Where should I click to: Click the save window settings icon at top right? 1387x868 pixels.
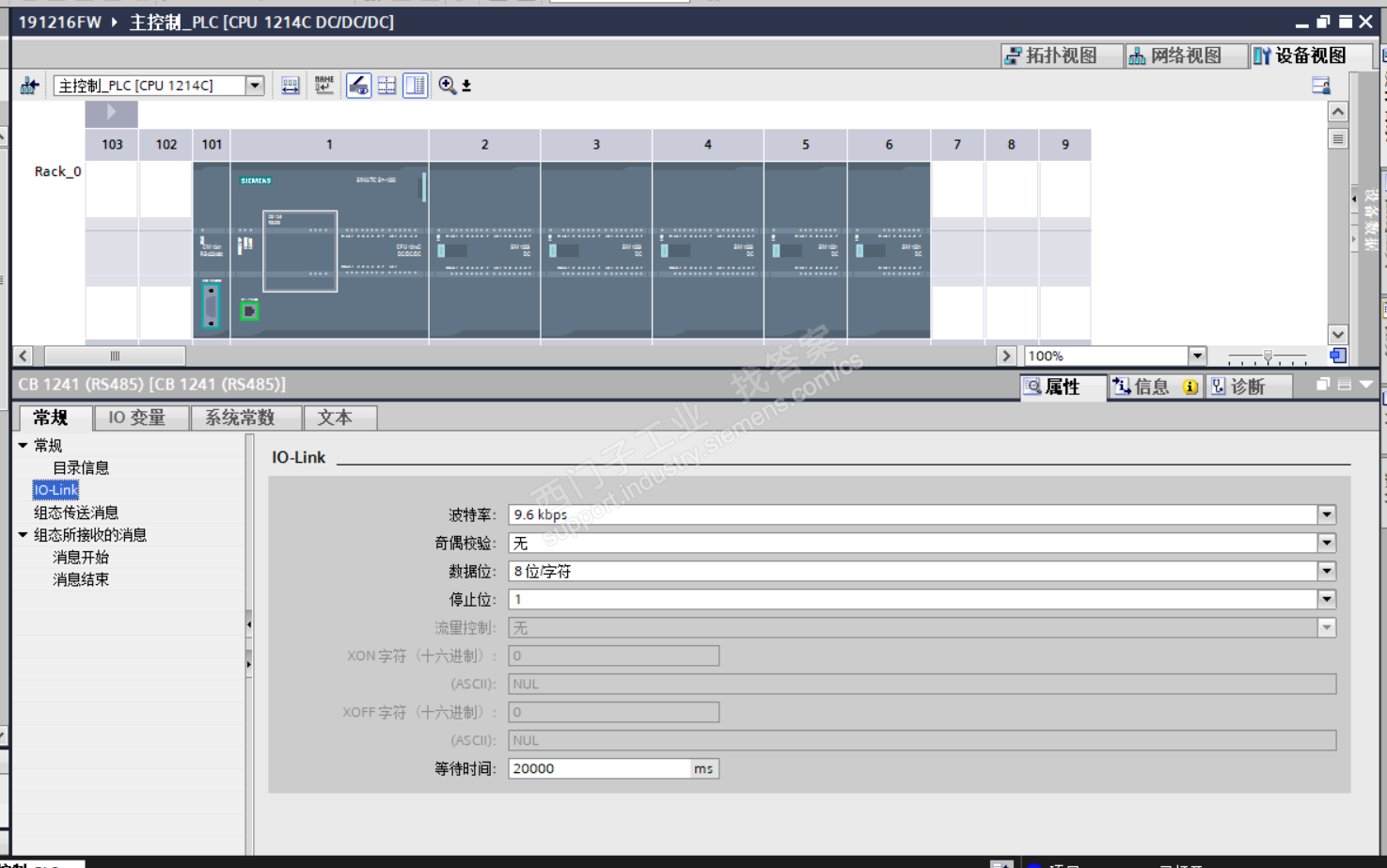coord(1321,86)
